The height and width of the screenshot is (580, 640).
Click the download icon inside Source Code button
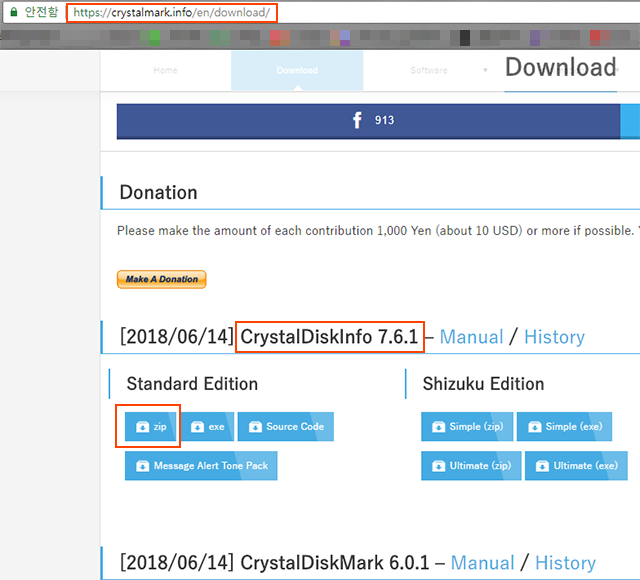[x=255, y=427]
